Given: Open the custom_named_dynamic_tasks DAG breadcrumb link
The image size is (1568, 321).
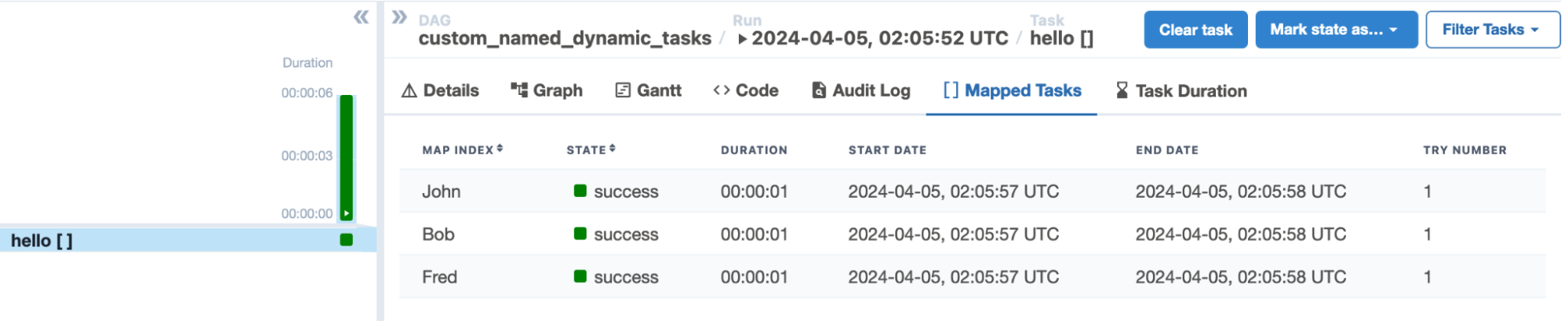Looking at the screenshot, I should click(x=565, y=38).
